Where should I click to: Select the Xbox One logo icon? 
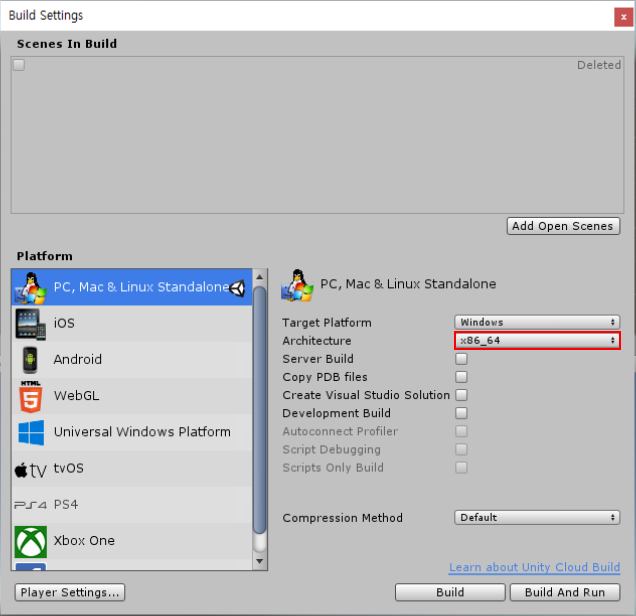coord(31,542)
